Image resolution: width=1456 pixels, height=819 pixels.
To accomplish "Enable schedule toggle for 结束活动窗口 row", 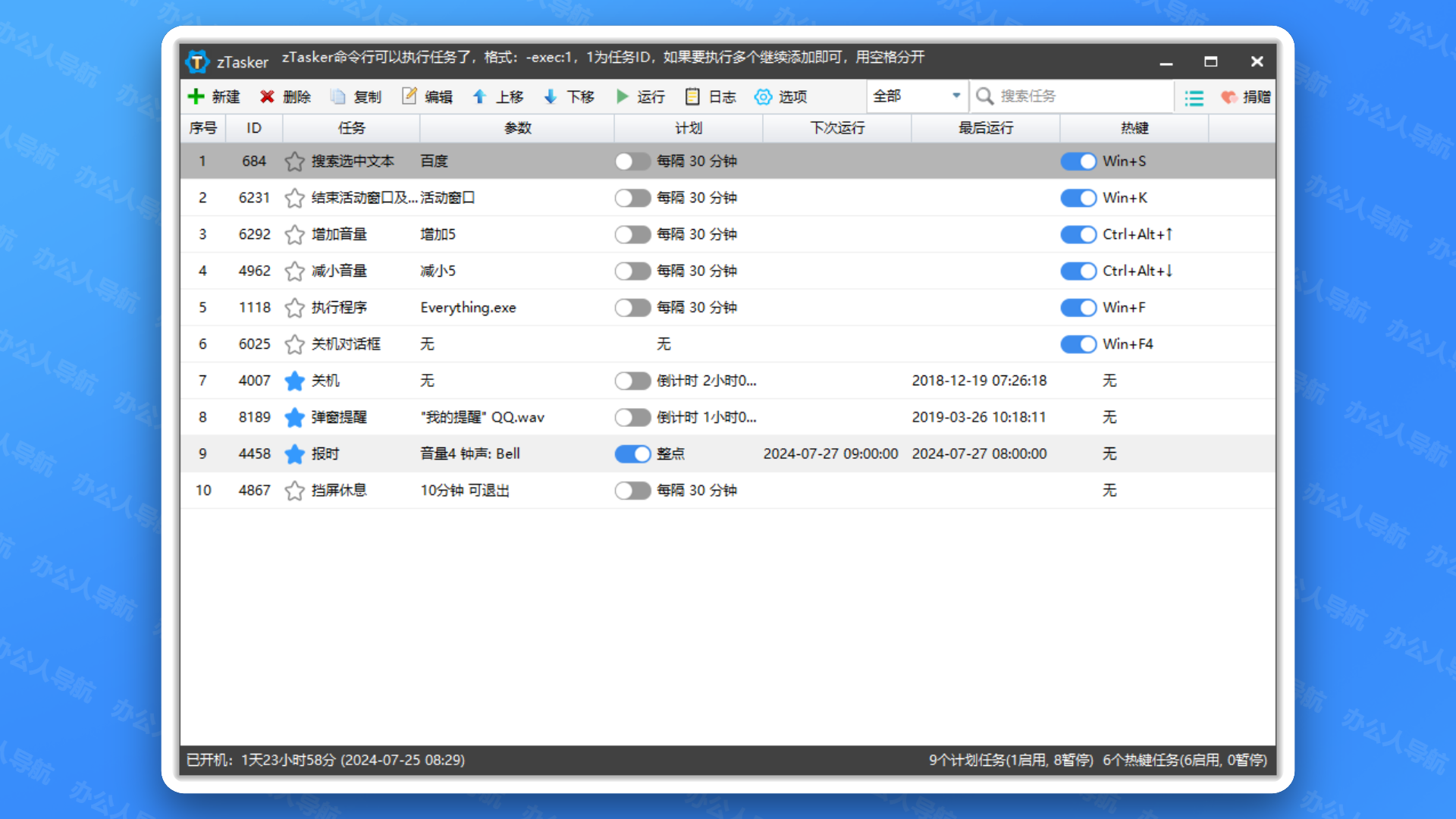I will click(632, 198).
